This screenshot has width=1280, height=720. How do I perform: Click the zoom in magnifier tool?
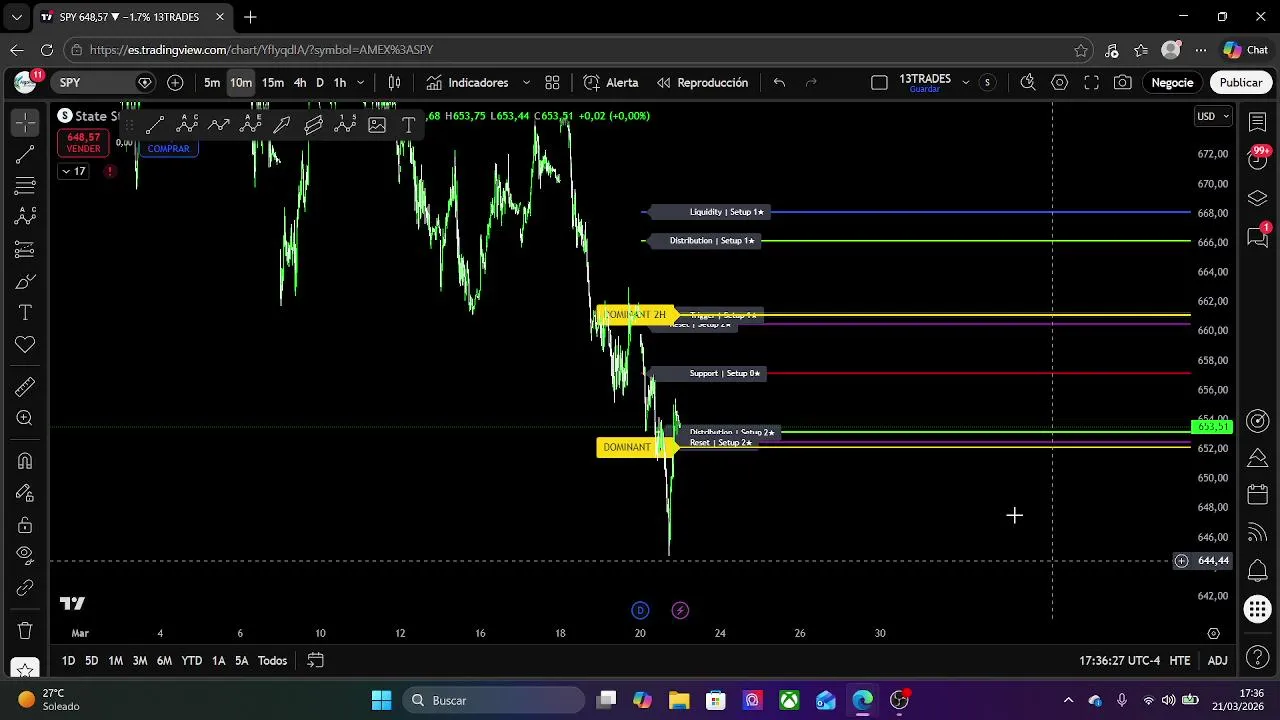pyautogui.click(x=25, y=419)
